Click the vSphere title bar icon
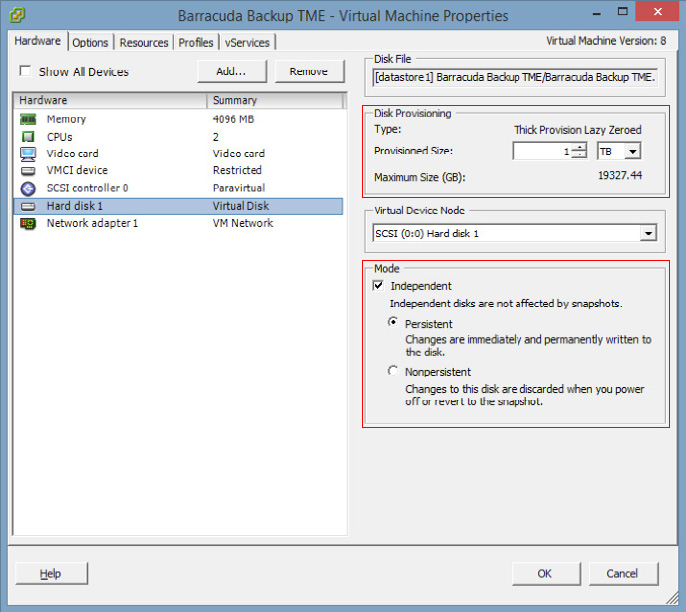Viewport: 686px width, 612px height. tap(17, 14)
